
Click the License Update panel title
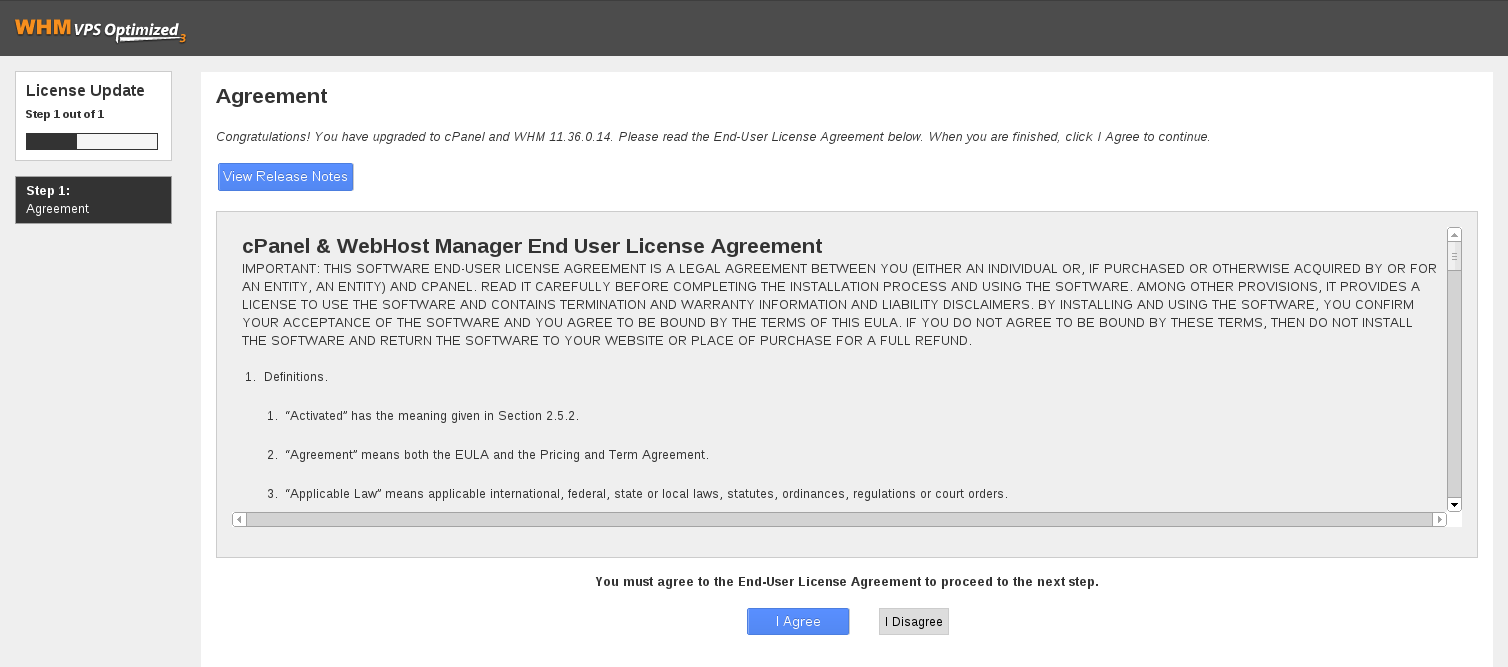click(x=85, y=90)
